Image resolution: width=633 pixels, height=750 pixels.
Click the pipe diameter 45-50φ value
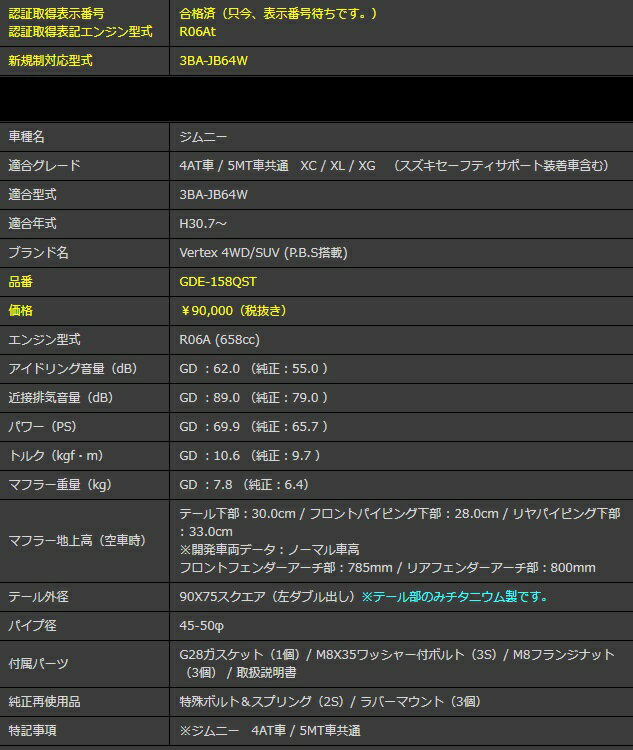[202, 625]
